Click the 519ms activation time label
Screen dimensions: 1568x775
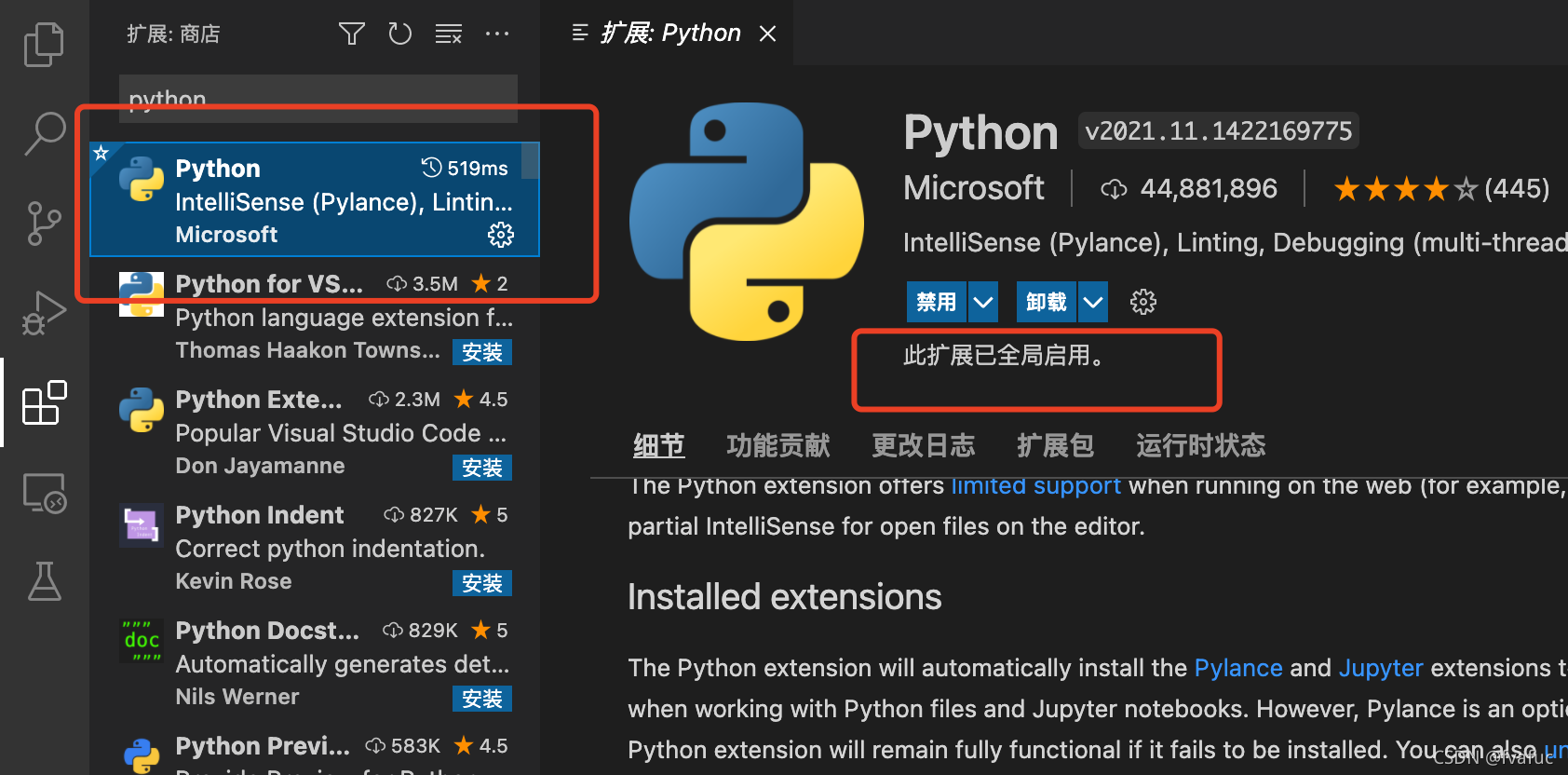(466, 169)
